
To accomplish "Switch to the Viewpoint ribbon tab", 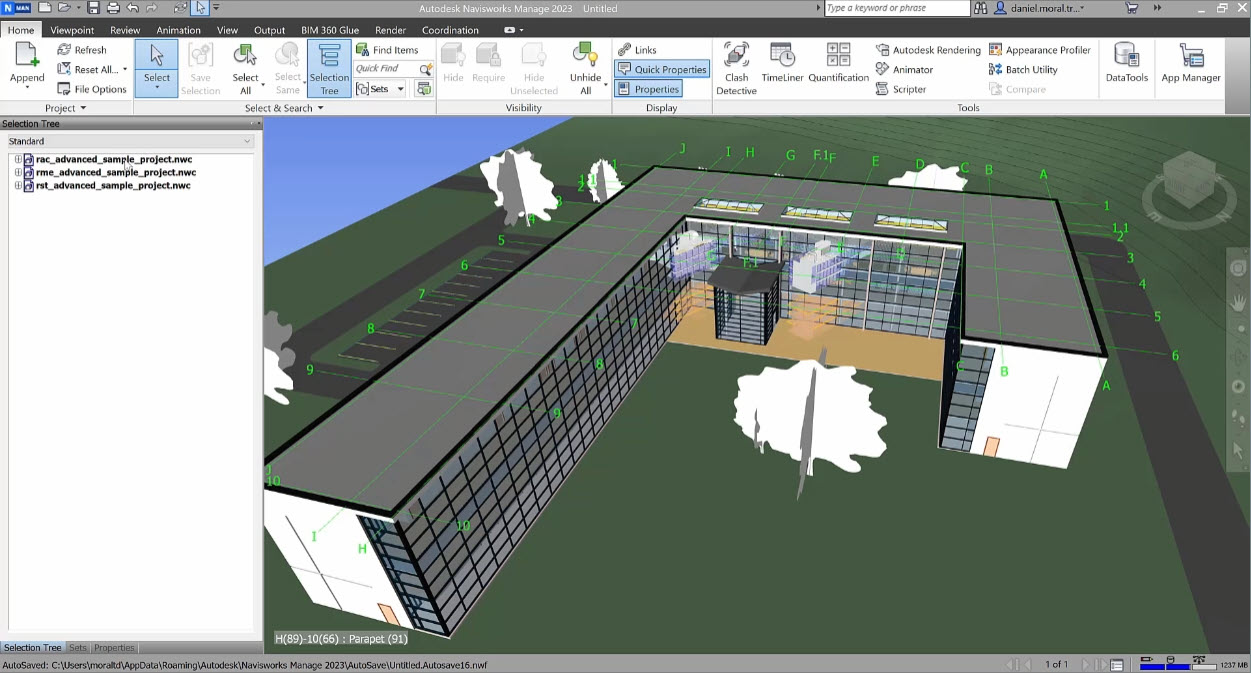I will point(71,29).
